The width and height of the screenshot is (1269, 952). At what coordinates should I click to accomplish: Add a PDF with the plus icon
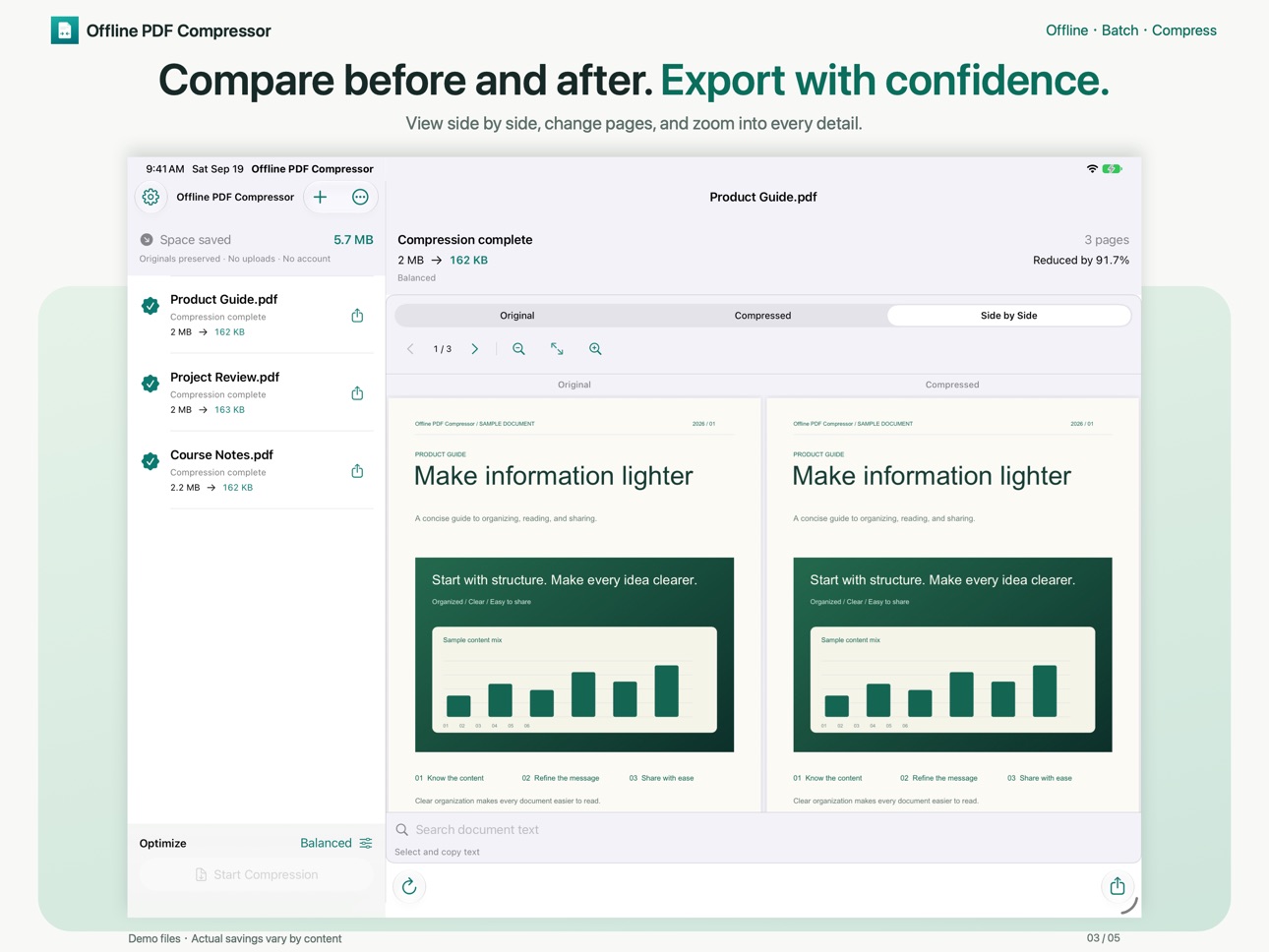(320, 197)
